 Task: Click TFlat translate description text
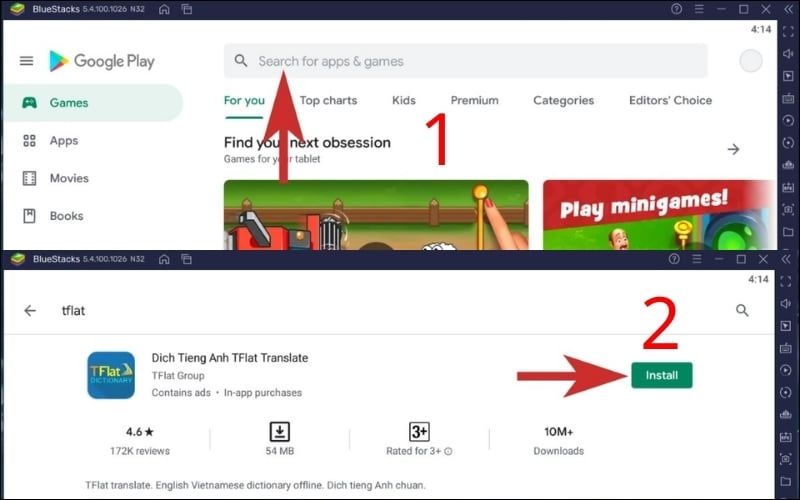coord(255,485)
